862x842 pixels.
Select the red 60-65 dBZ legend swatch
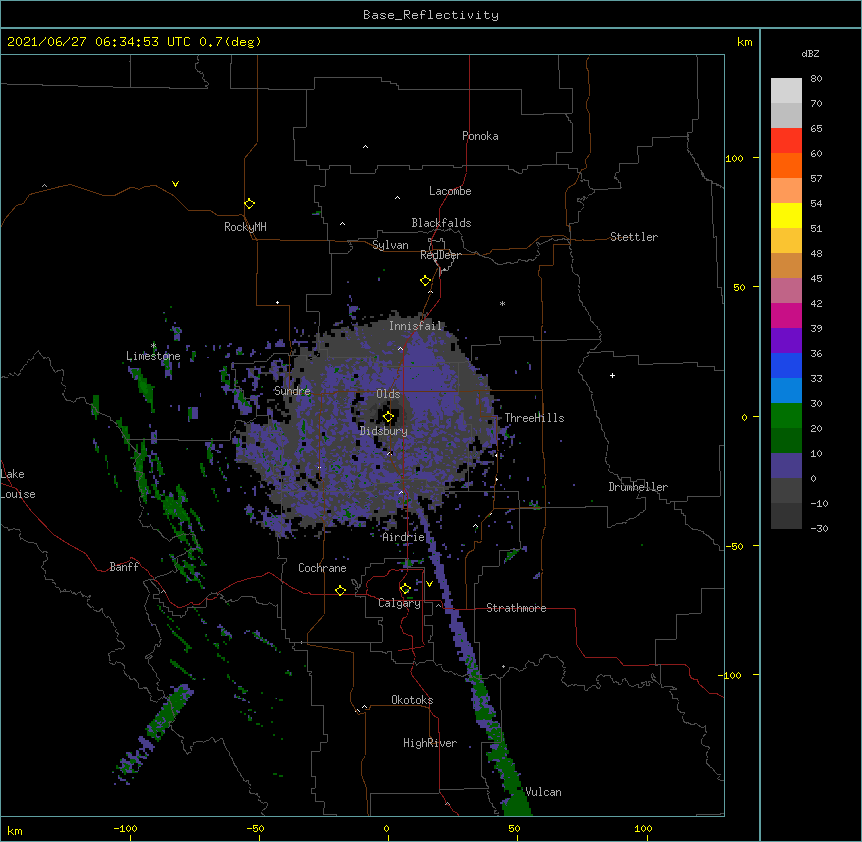click(x=786, y=140)
